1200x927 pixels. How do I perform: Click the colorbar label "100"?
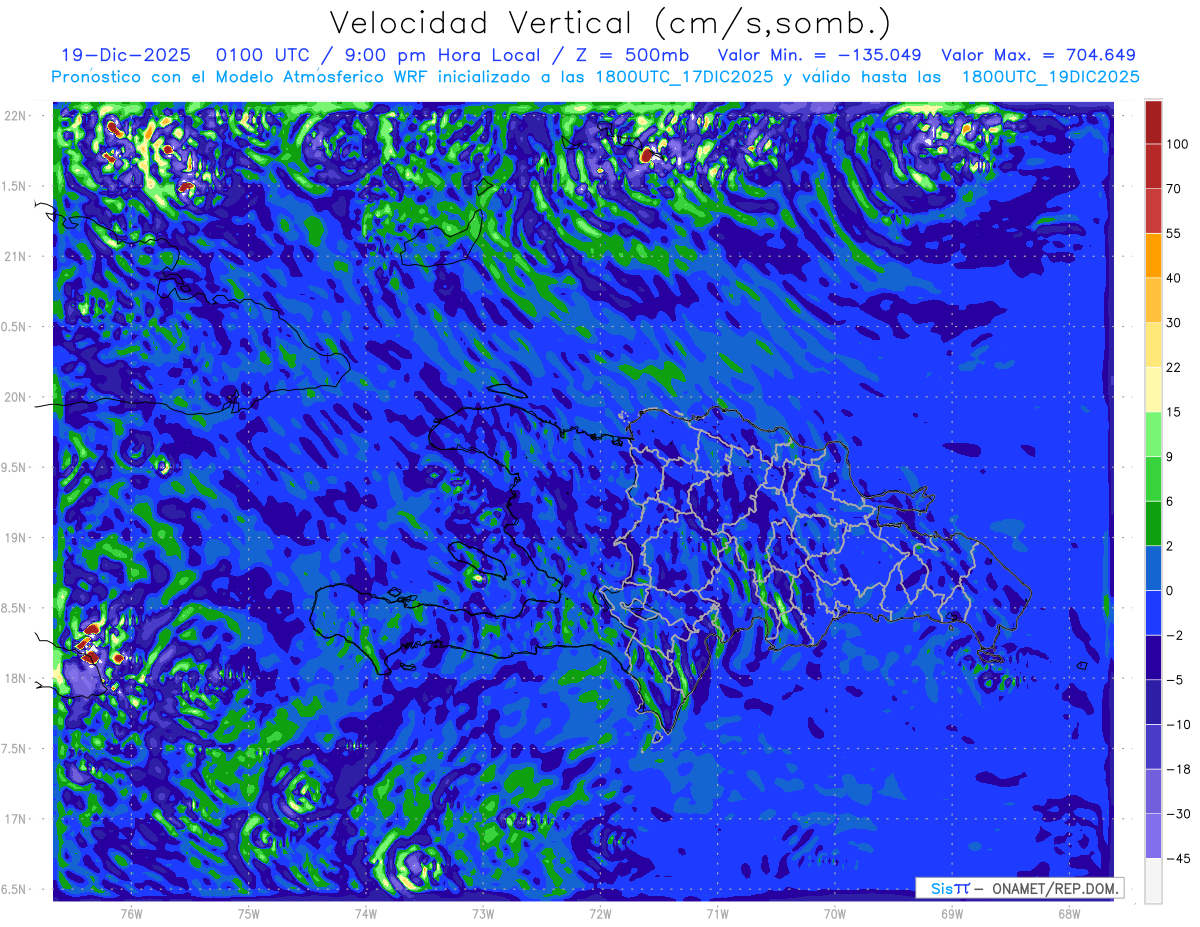[1177, 144]
